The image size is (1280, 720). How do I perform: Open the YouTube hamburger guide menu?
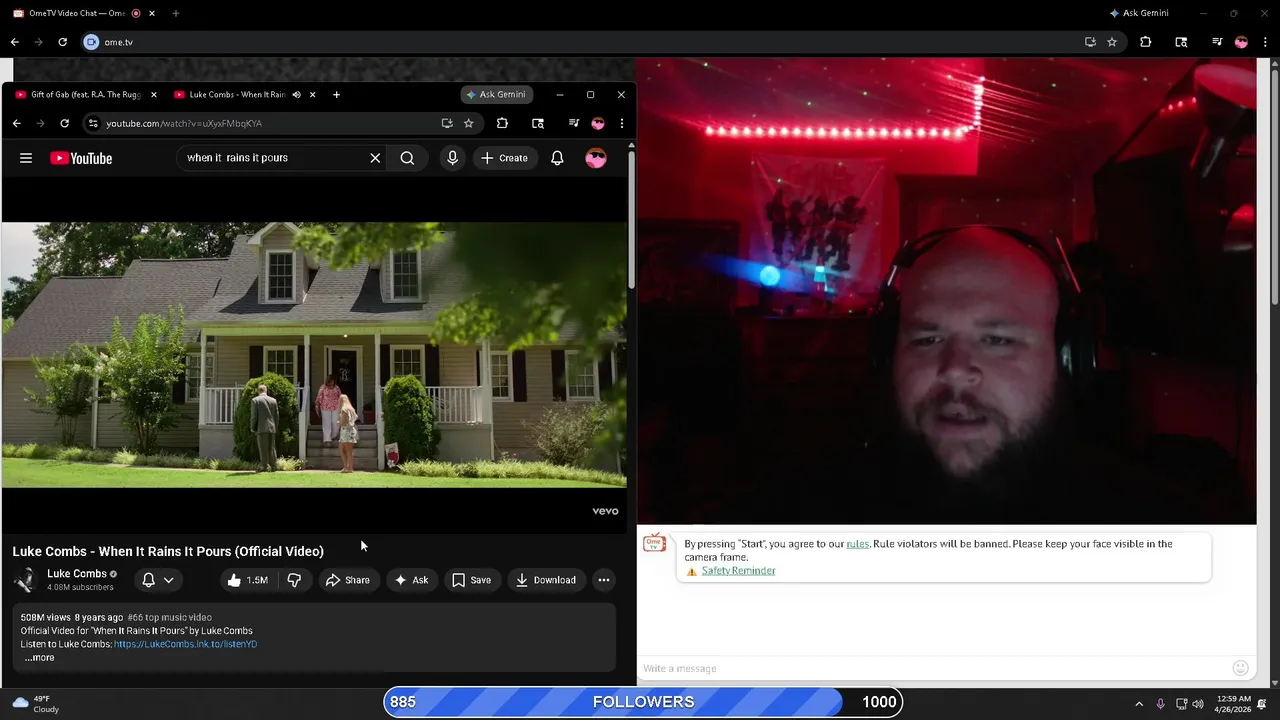point(26,158)
